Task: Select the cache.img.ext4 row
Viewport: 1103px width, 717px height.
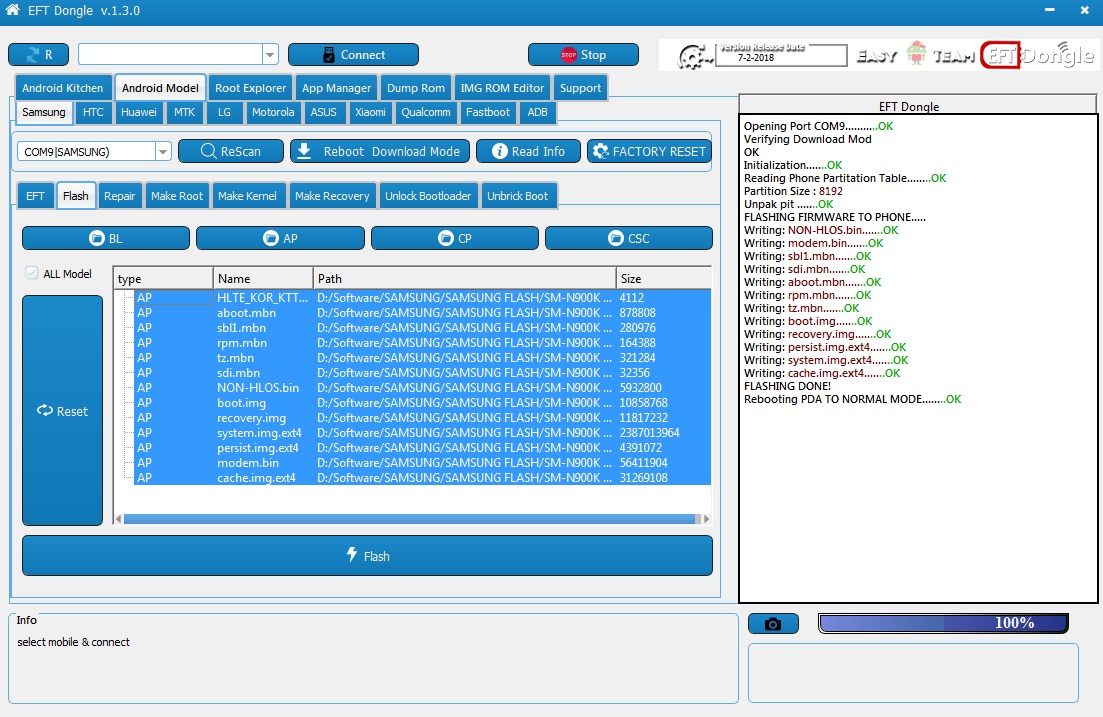Action: point(422,478)
